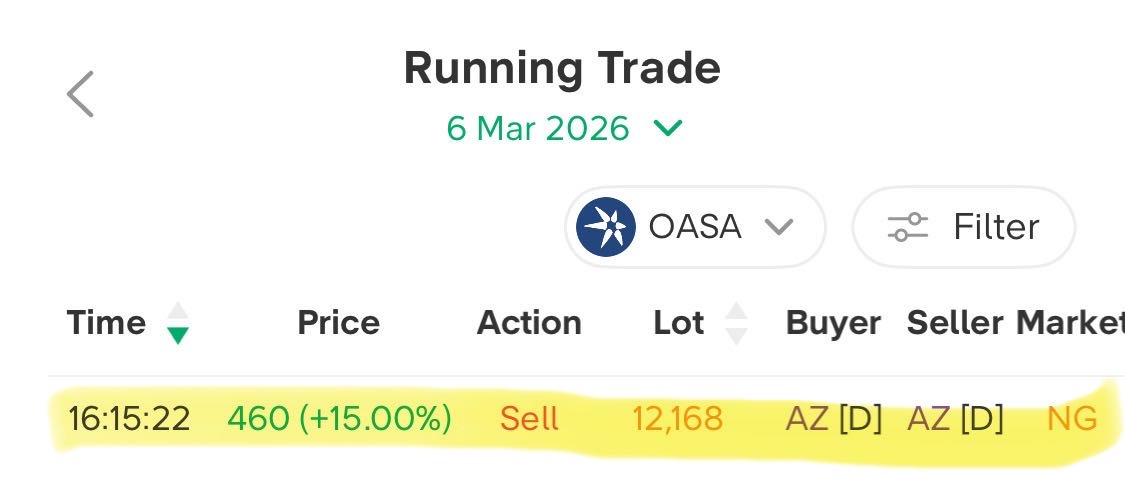Image resolution: width=1125 pixels, height=478 pixels.
Task: Click the Running Trade title
Action: pyautogui.click(x=561, y=69)
